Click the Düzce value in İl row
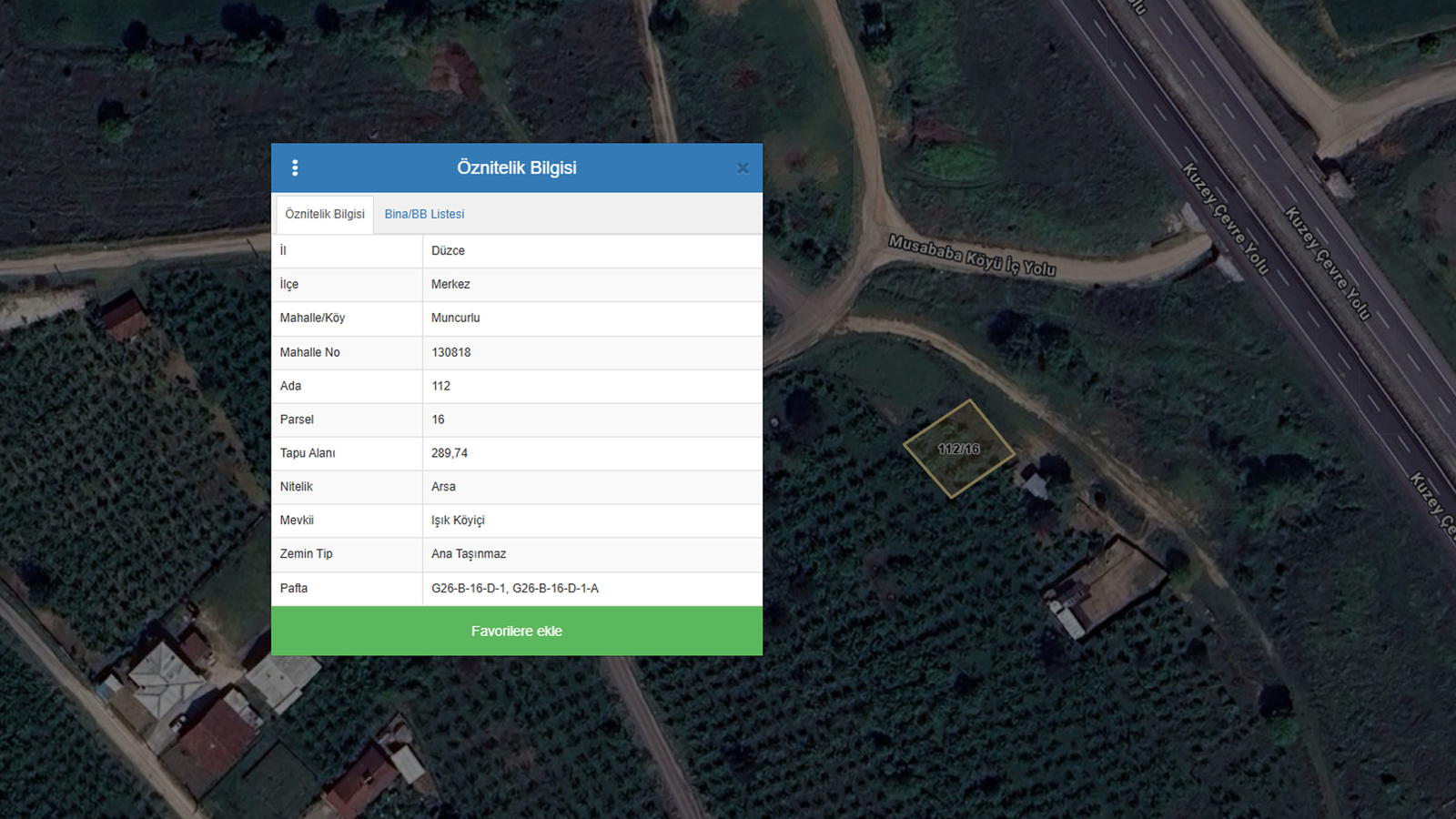Viewport: 1456px width, 819px height. 448,251
